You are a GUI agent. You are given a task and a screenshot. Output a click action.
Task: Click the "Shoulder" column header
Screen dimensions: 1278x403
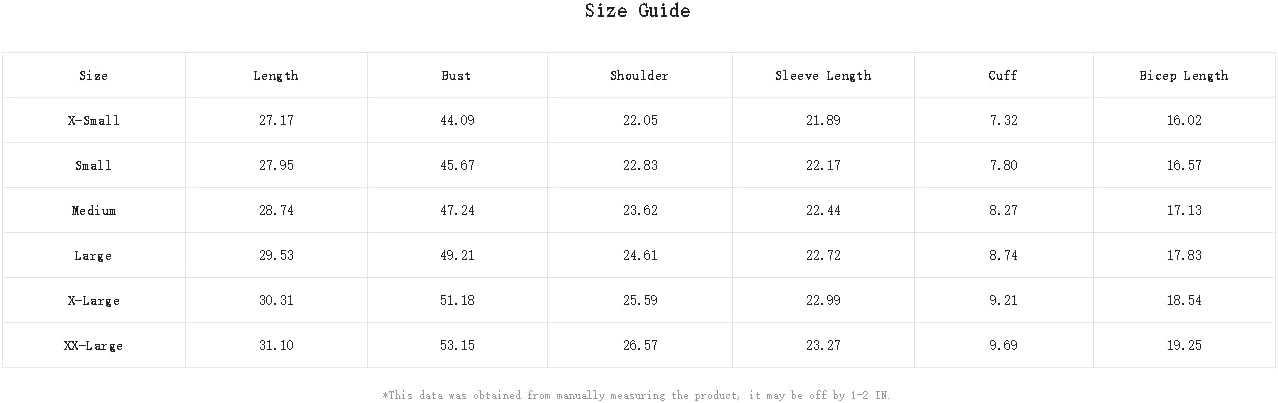point(639,76)
